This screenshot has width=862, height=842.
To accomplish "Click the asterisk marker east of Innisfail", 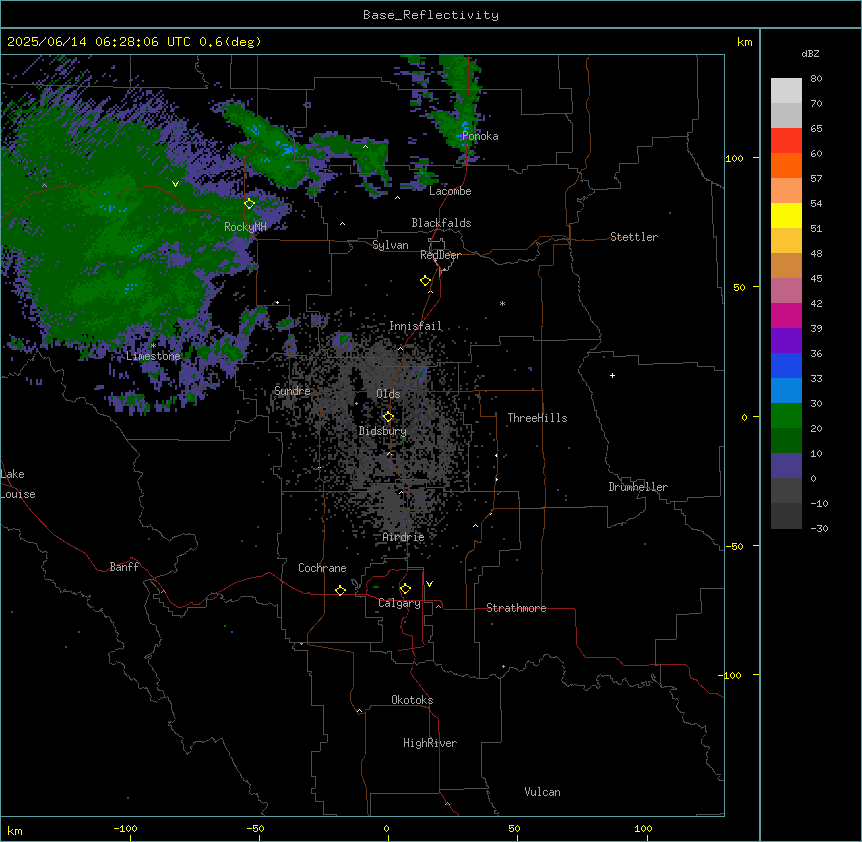I will tap(502, 303).
